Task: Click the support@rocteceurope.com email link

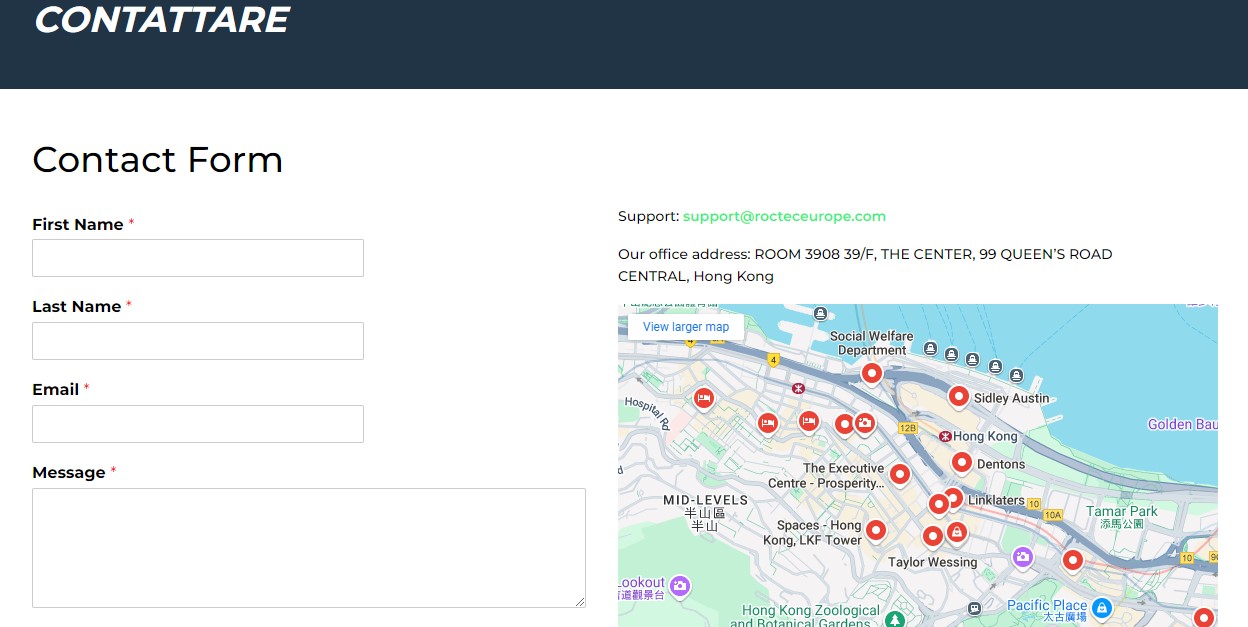Action: coord(784,216)
